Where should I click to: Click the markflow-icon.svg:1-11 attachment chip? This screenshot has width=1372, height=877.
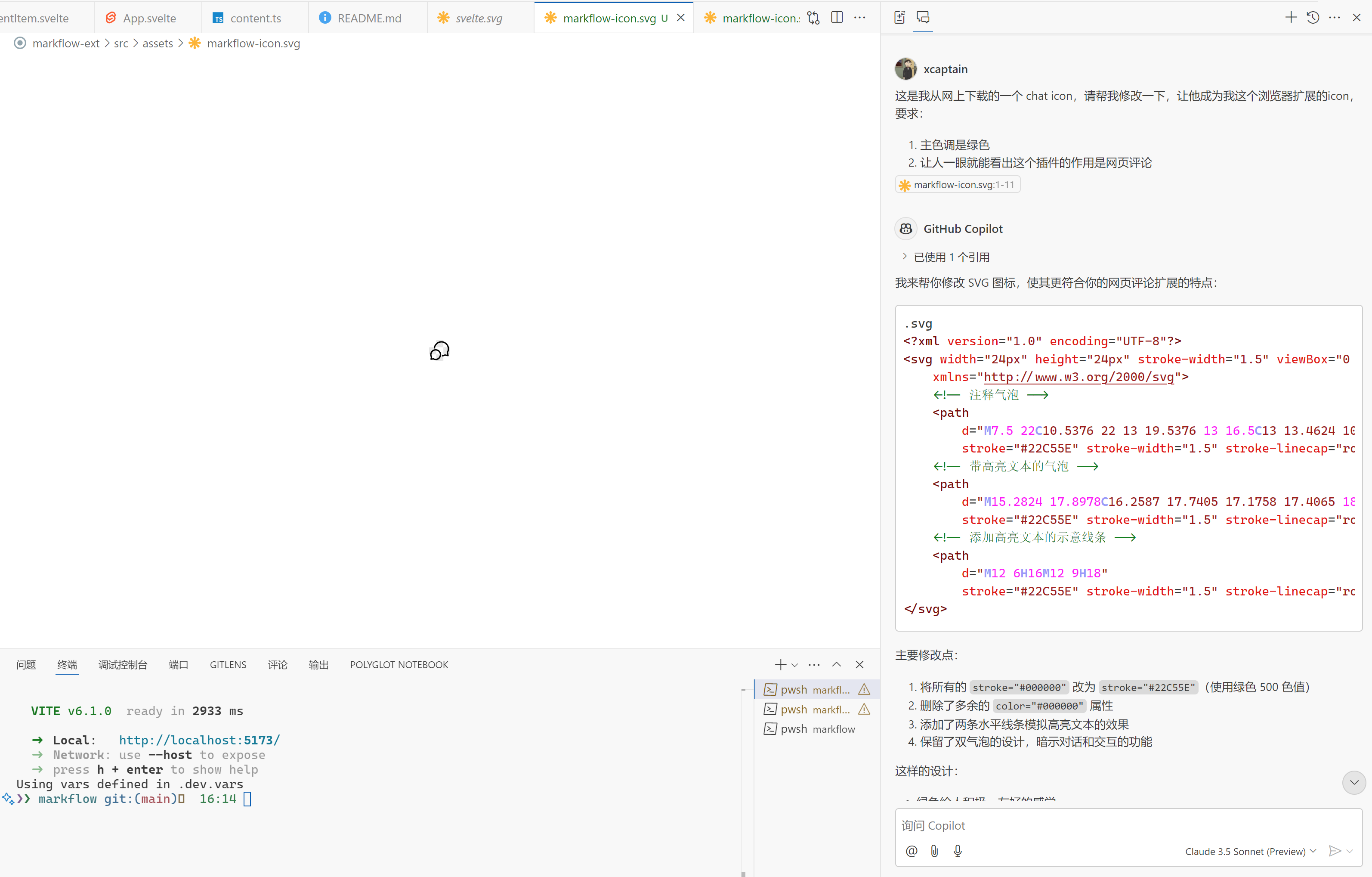[x=957, y=184]
